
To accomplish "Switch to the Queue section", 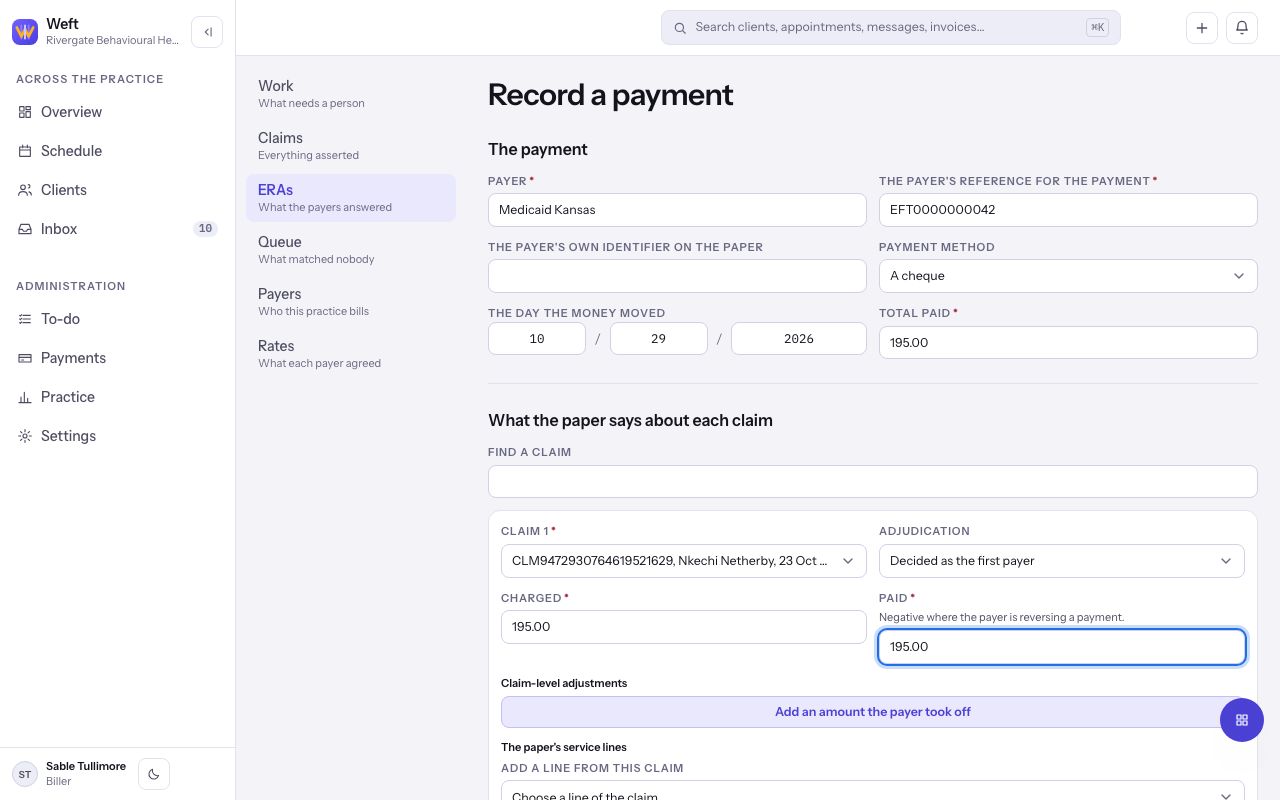I will click(351, 250).
